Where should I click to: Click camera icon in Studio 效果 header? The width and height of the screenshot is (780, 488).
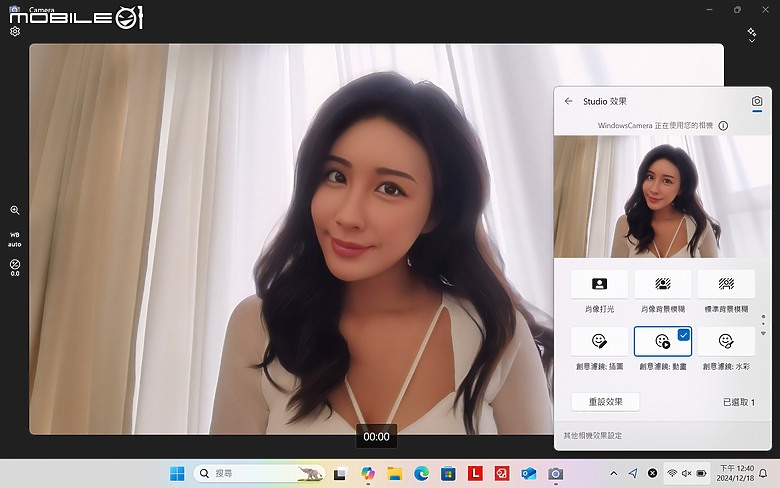click(757, 101)
